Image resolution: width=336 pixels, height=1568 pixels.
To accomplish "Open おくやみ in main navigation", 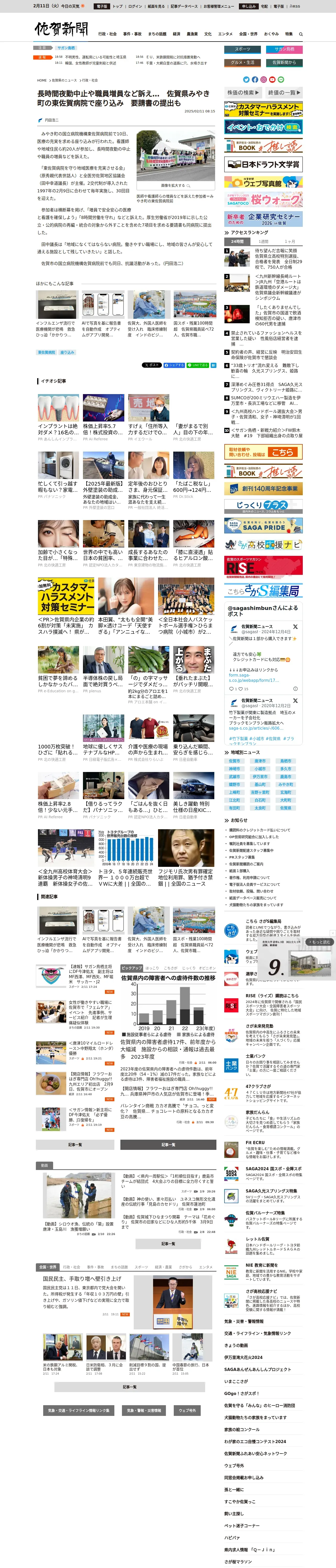I will tap(271, 34).
